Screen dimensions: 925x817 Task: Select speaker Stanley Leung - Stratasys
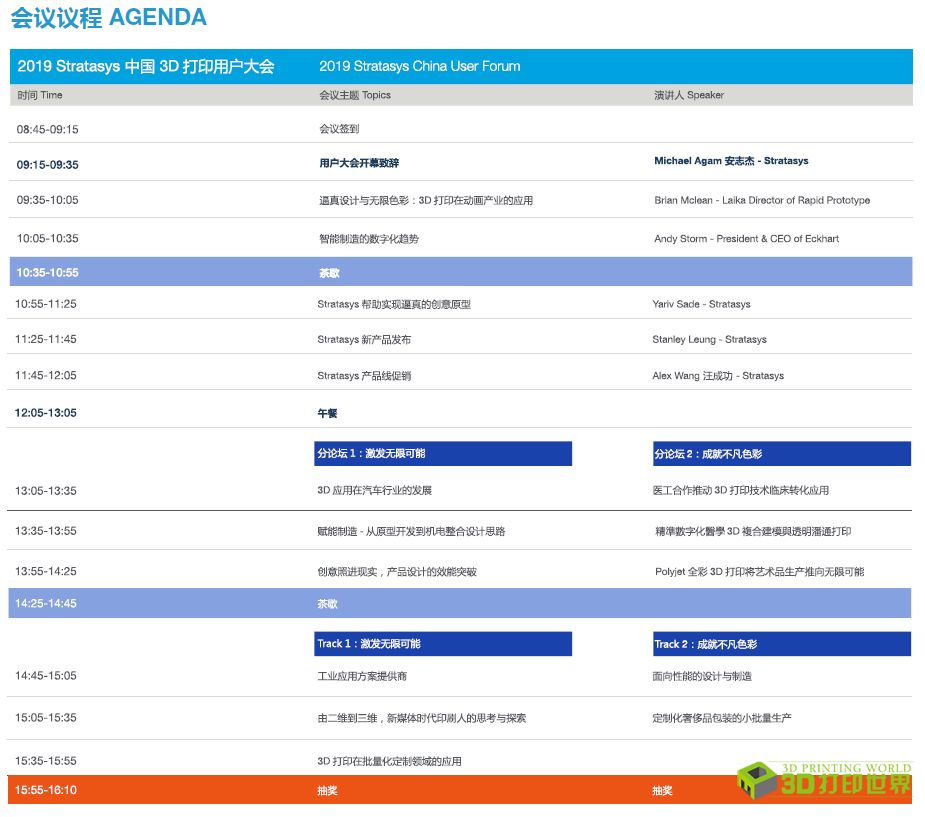(709, 339)
